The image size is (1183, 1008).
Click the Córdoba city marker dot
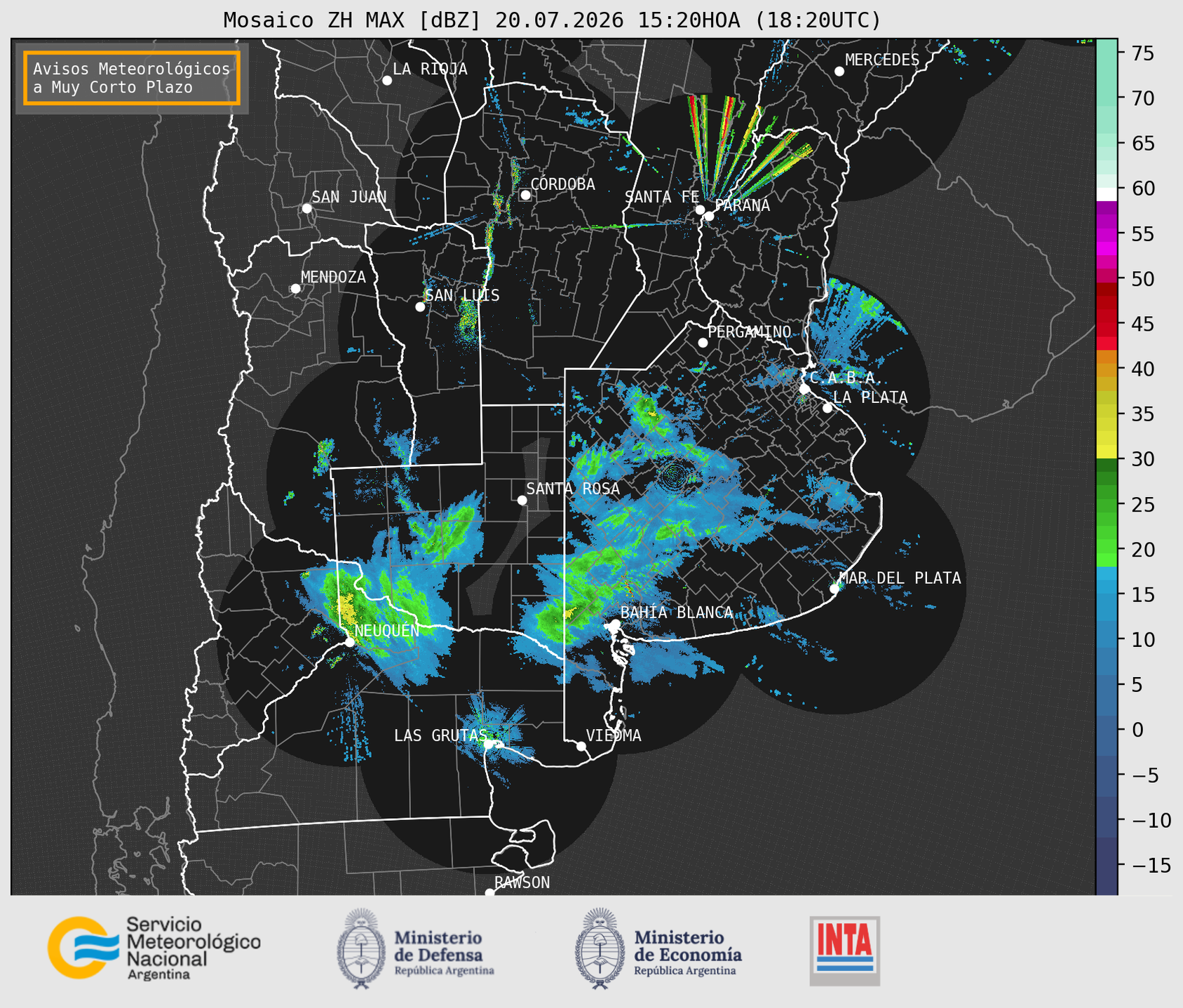pyautogui.click(x=525, y=195)
